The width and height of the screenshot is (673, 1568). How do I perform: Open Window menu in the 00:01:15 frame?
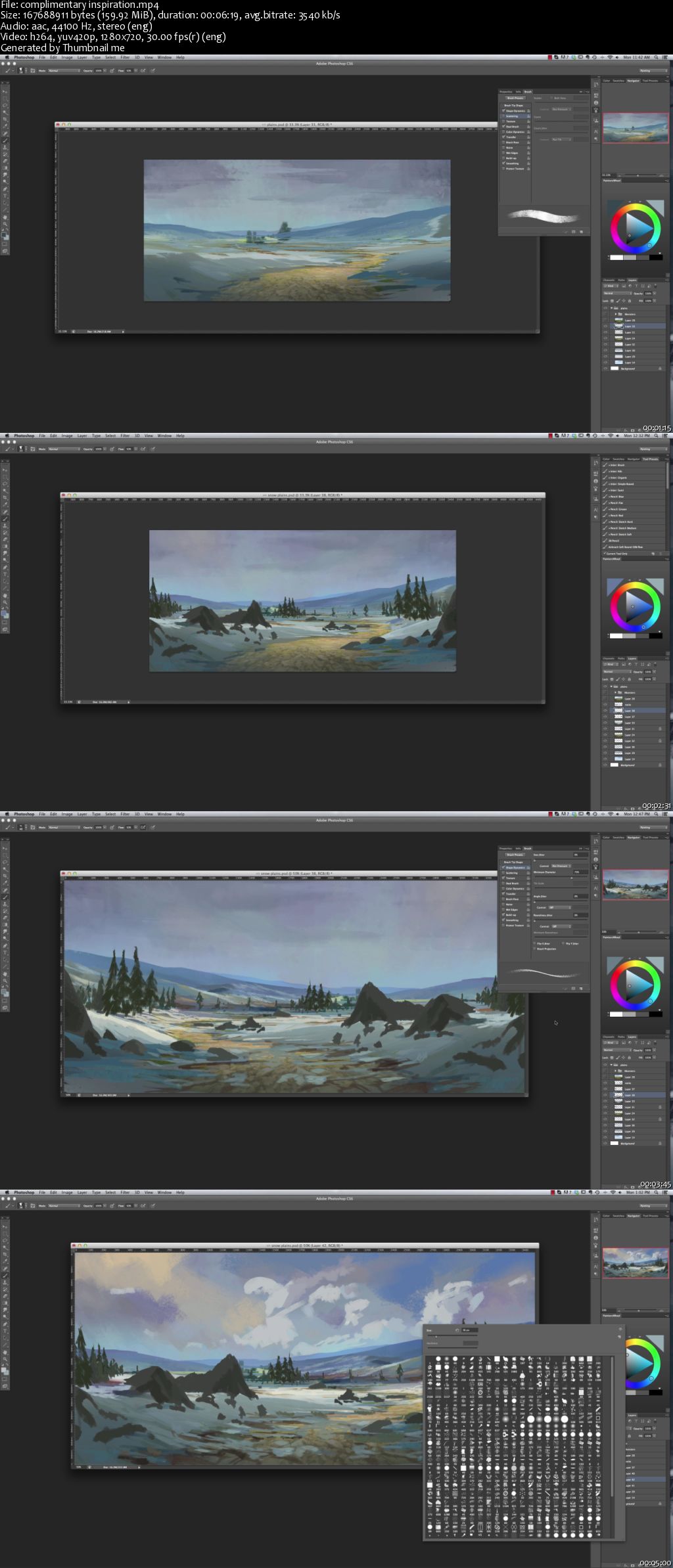click(x=164, y=57)
